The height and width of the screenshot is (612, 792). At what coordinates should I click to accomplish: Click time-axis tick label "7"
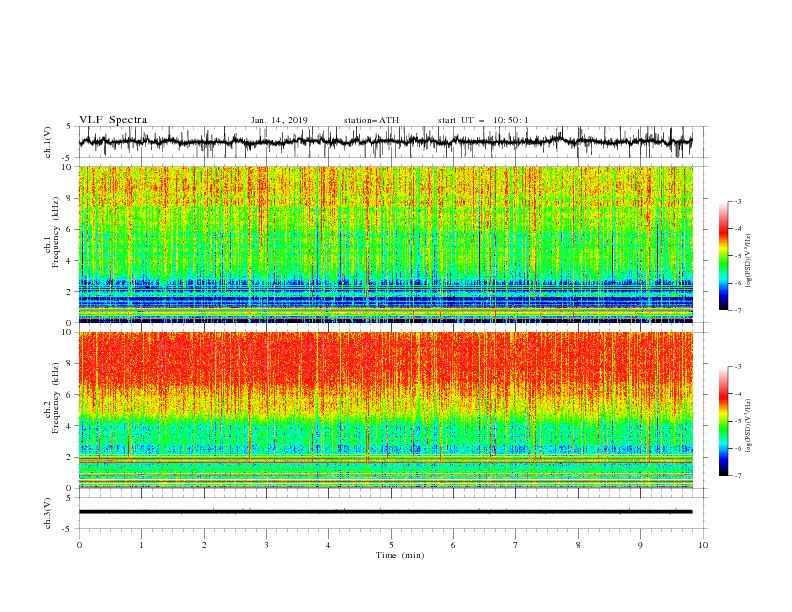coord(516,545)
